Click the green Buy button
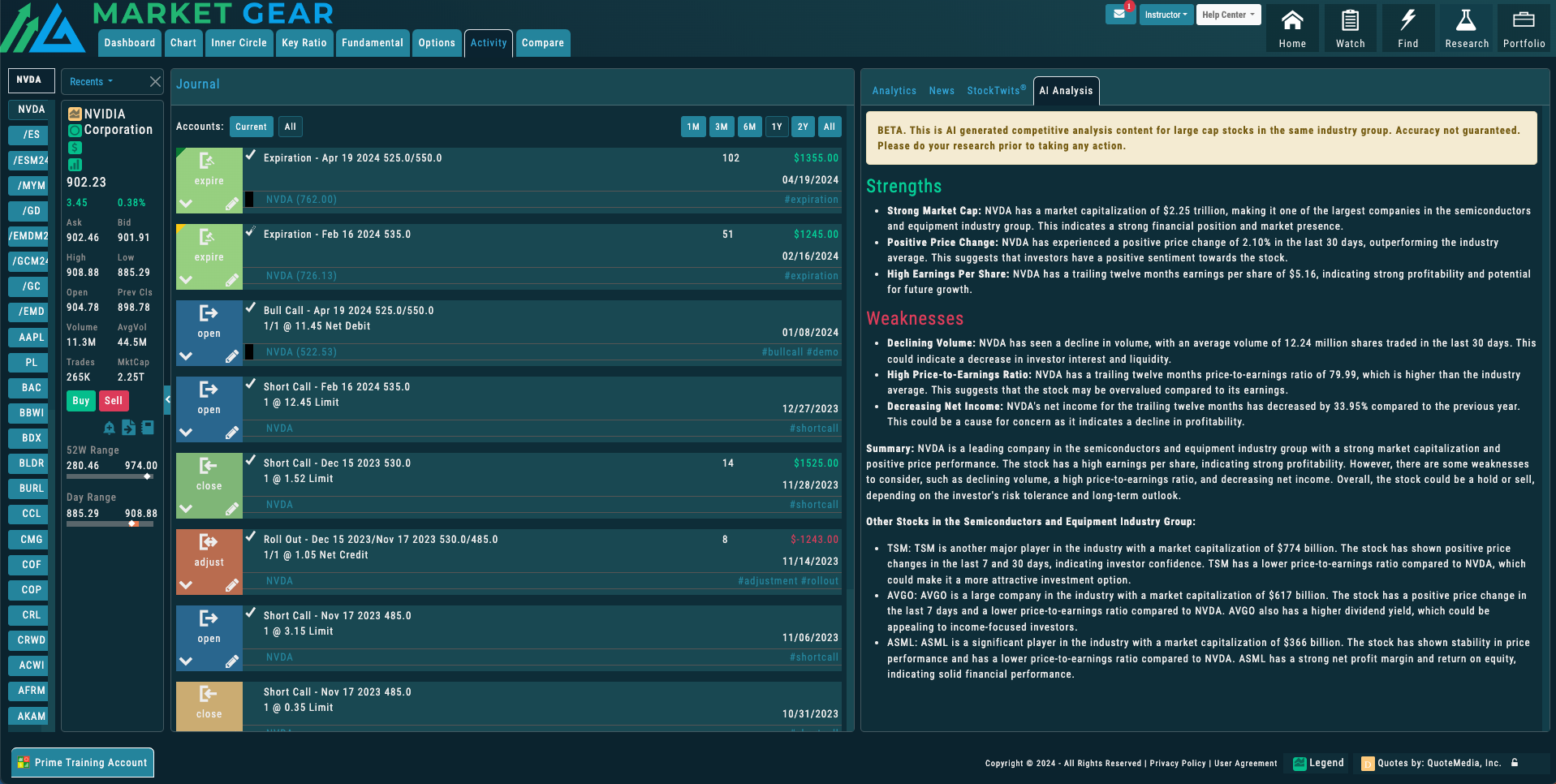 tap(81, 401)
